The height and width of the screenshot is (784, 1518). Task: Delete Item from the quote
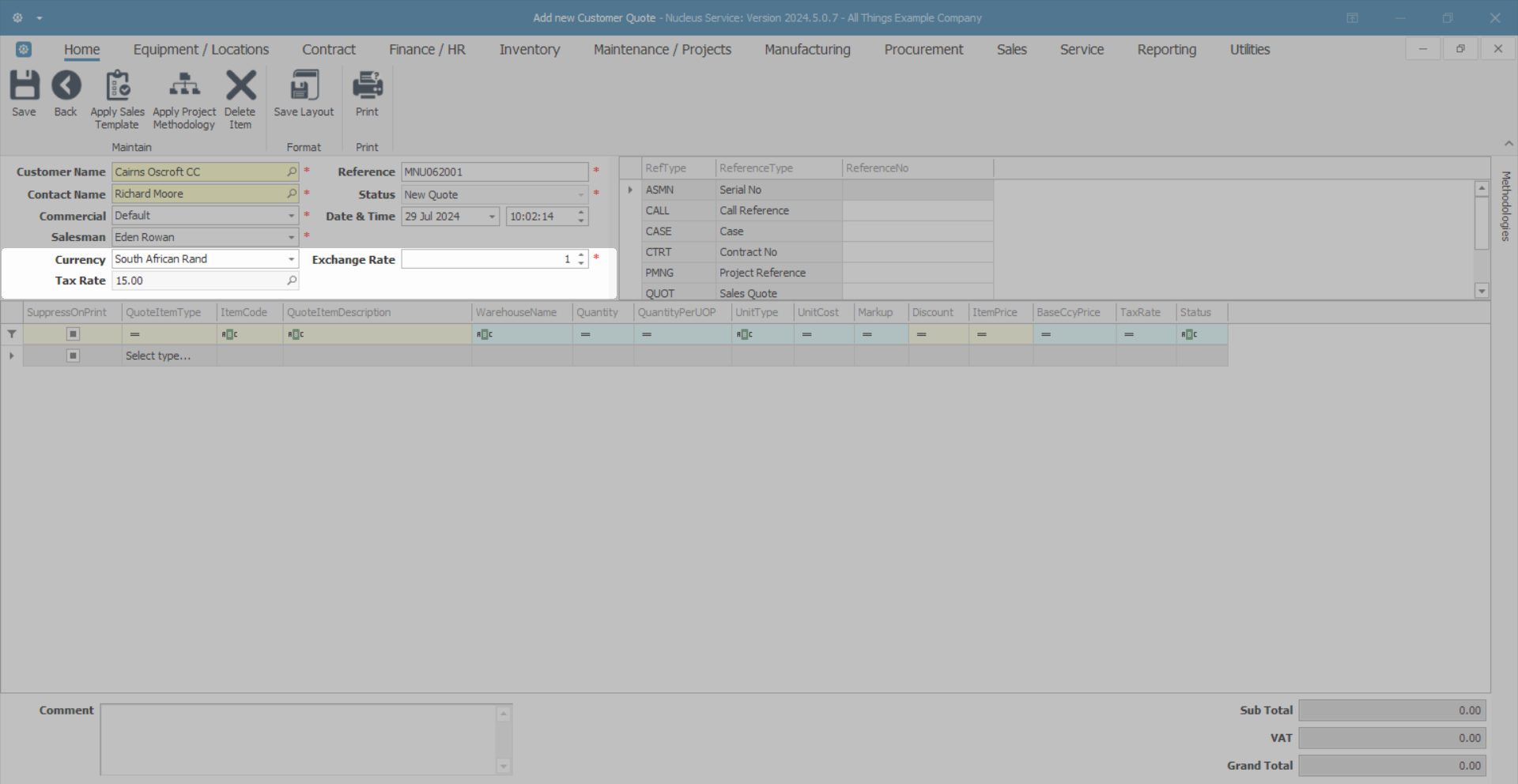tap(240, 100)
